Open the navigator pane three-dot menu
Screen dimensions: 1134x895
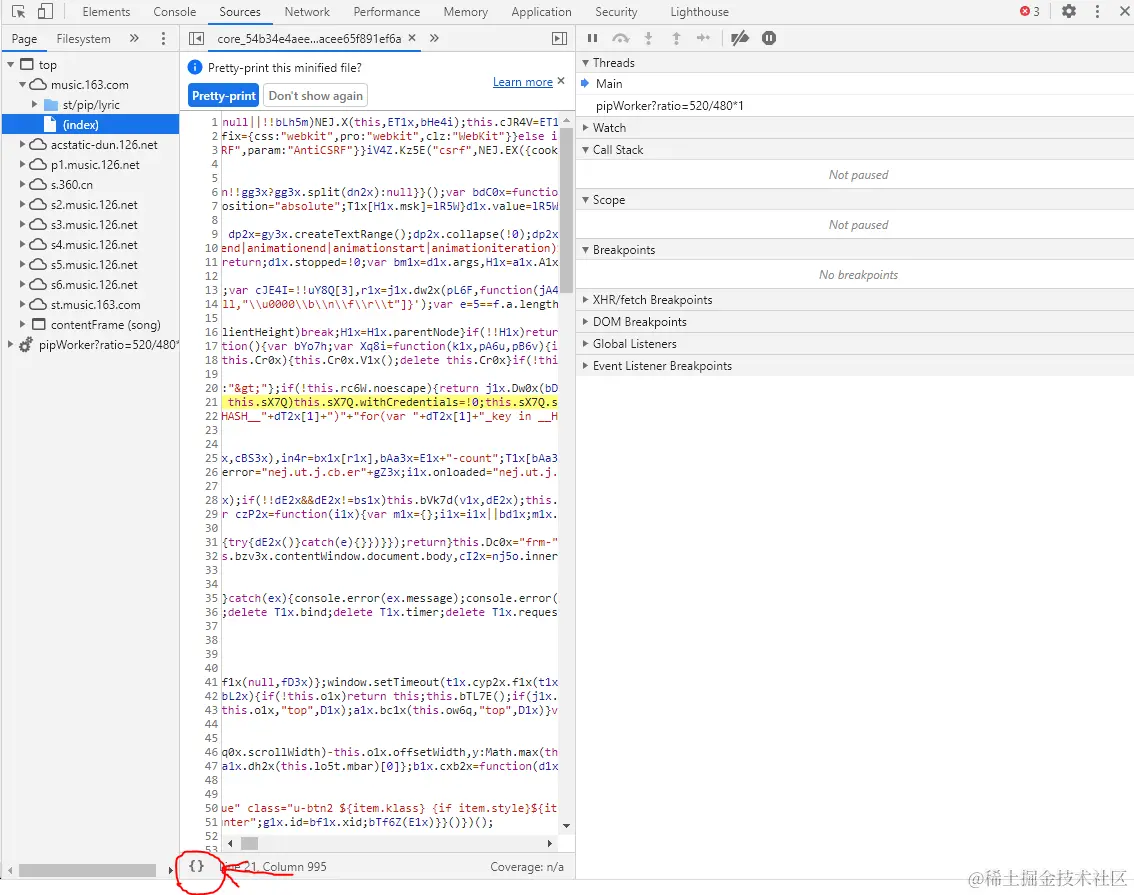coord(163,38)
